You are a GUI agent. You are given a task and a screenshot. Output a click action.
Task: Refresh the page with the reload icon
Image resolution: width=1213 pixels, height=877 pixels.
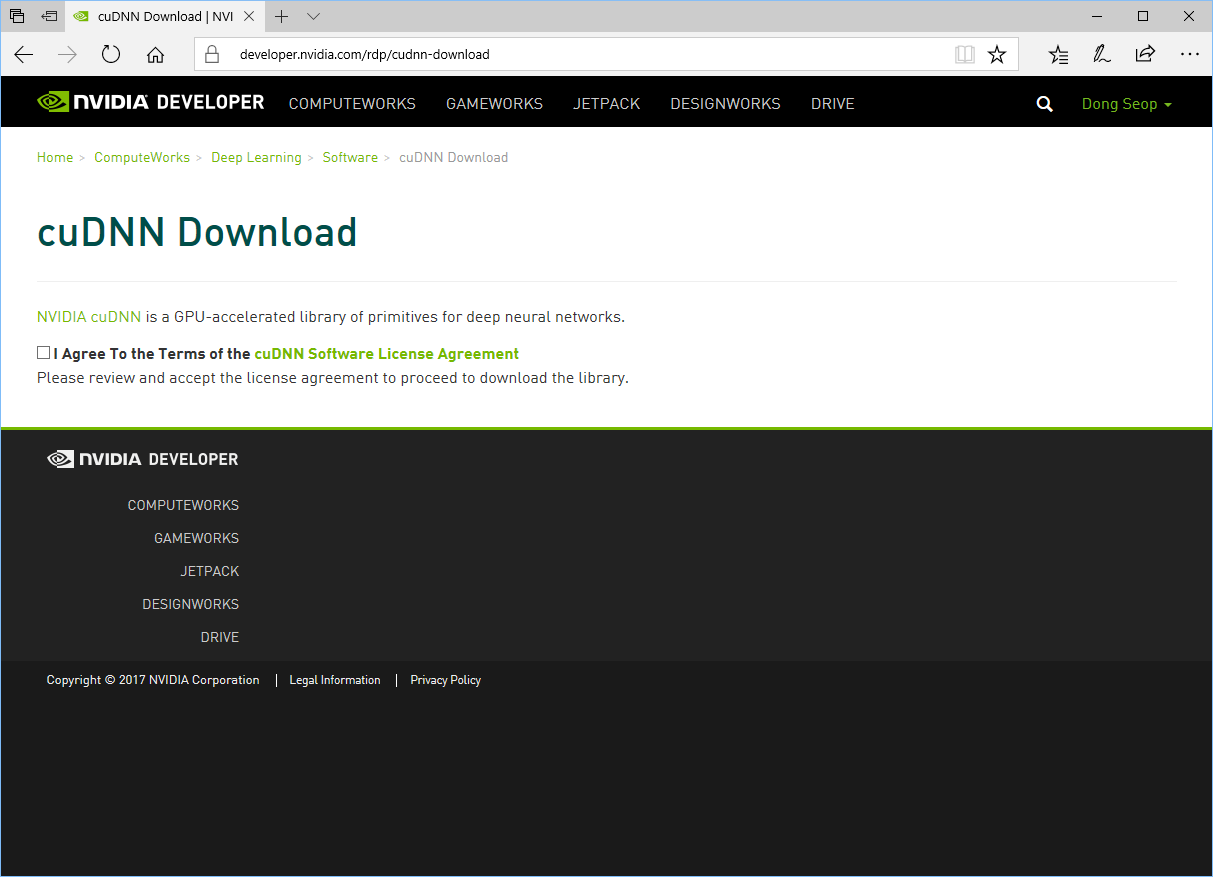[111, 55]
